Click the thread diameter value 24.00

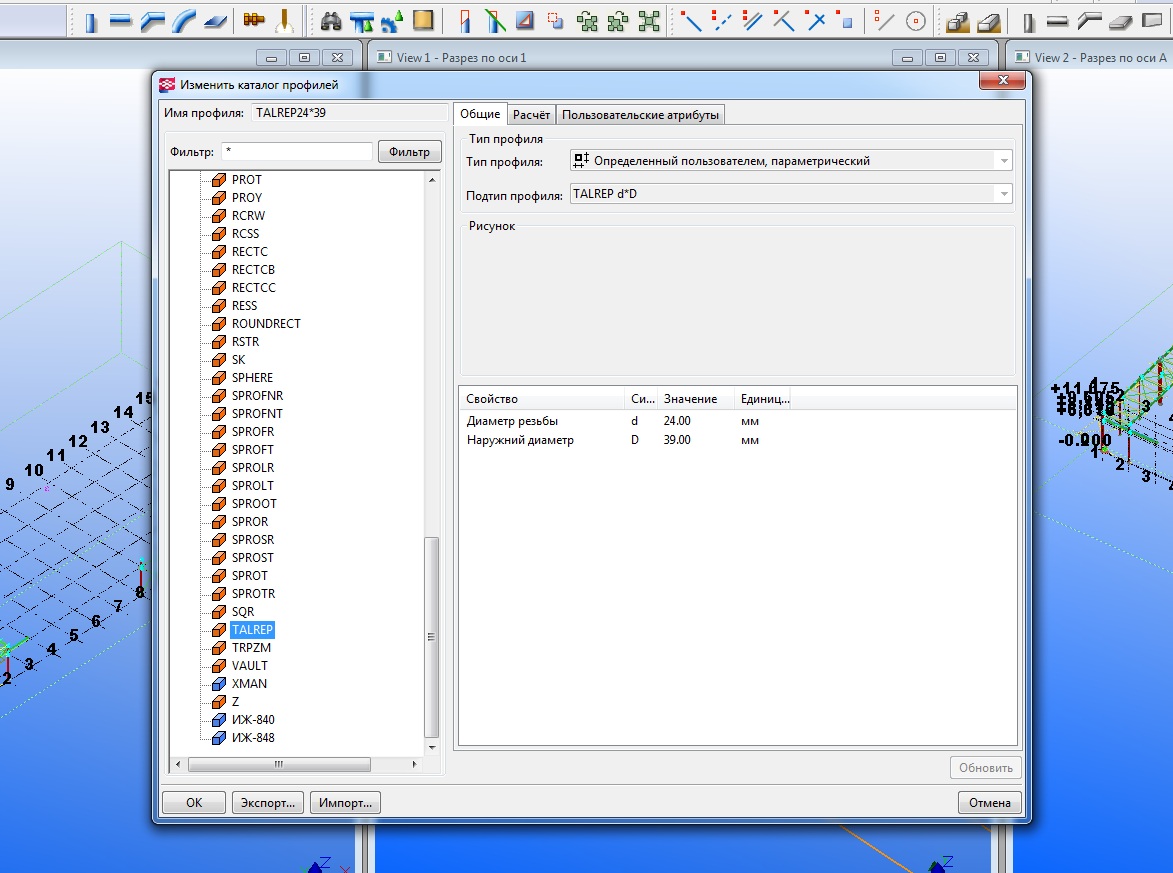677,422
